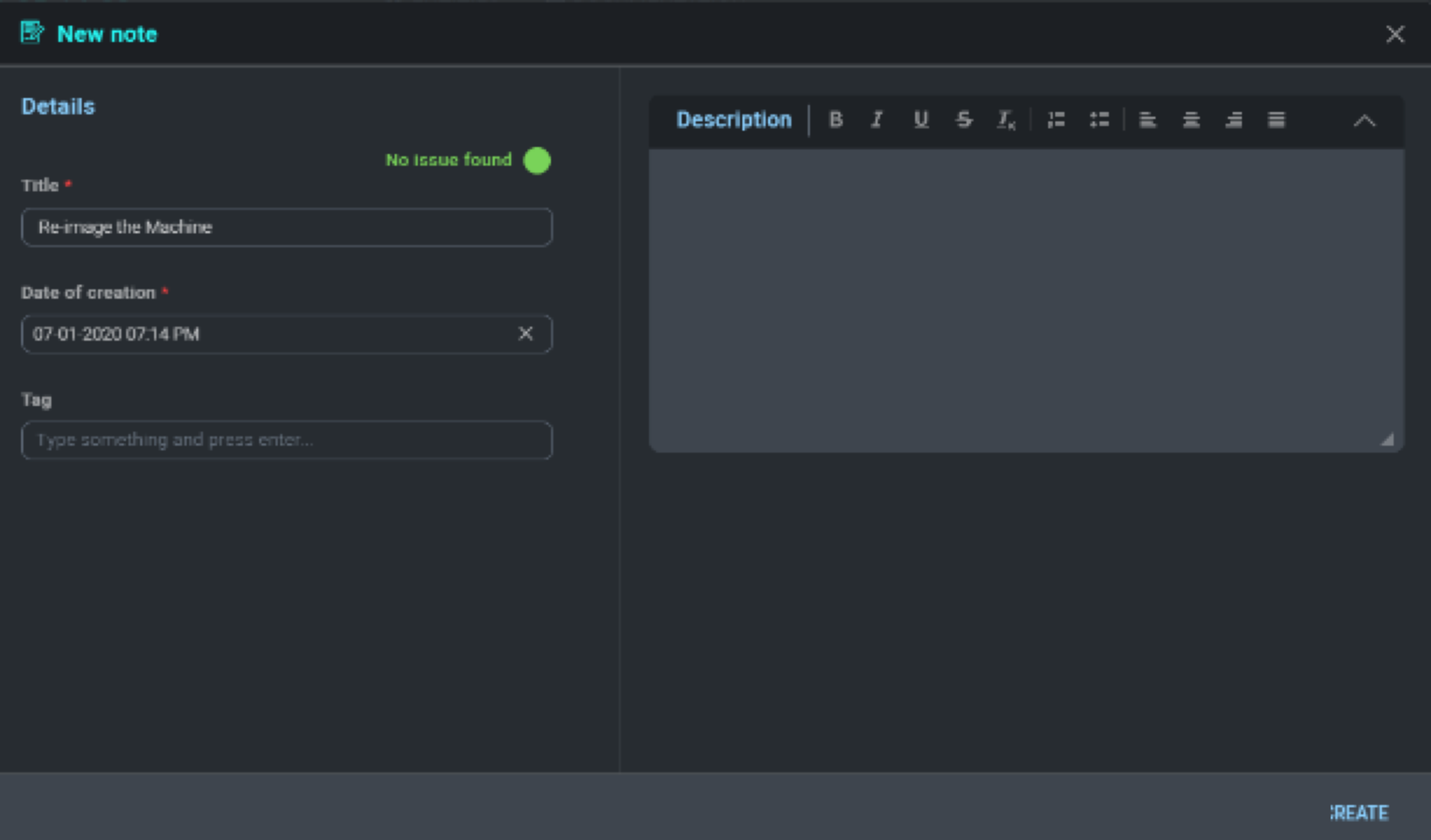
Task: Close the New note dialog
Action: [x=1394, y=34]
